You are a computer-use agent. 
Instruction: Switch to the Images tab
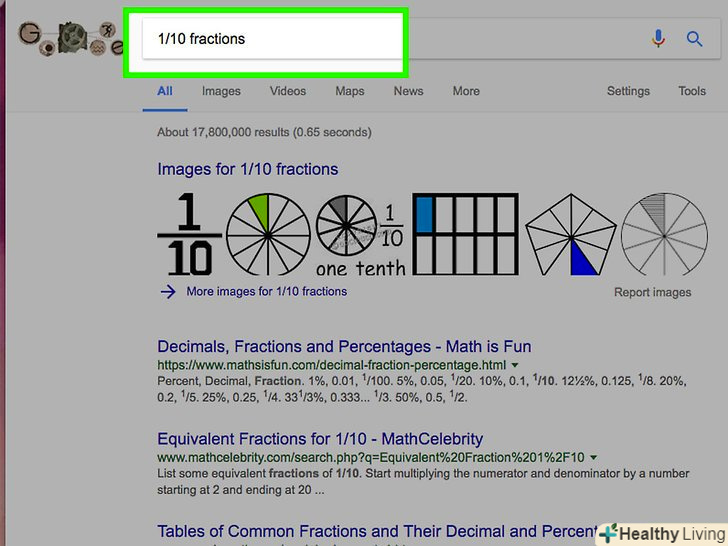click(221, 91)
